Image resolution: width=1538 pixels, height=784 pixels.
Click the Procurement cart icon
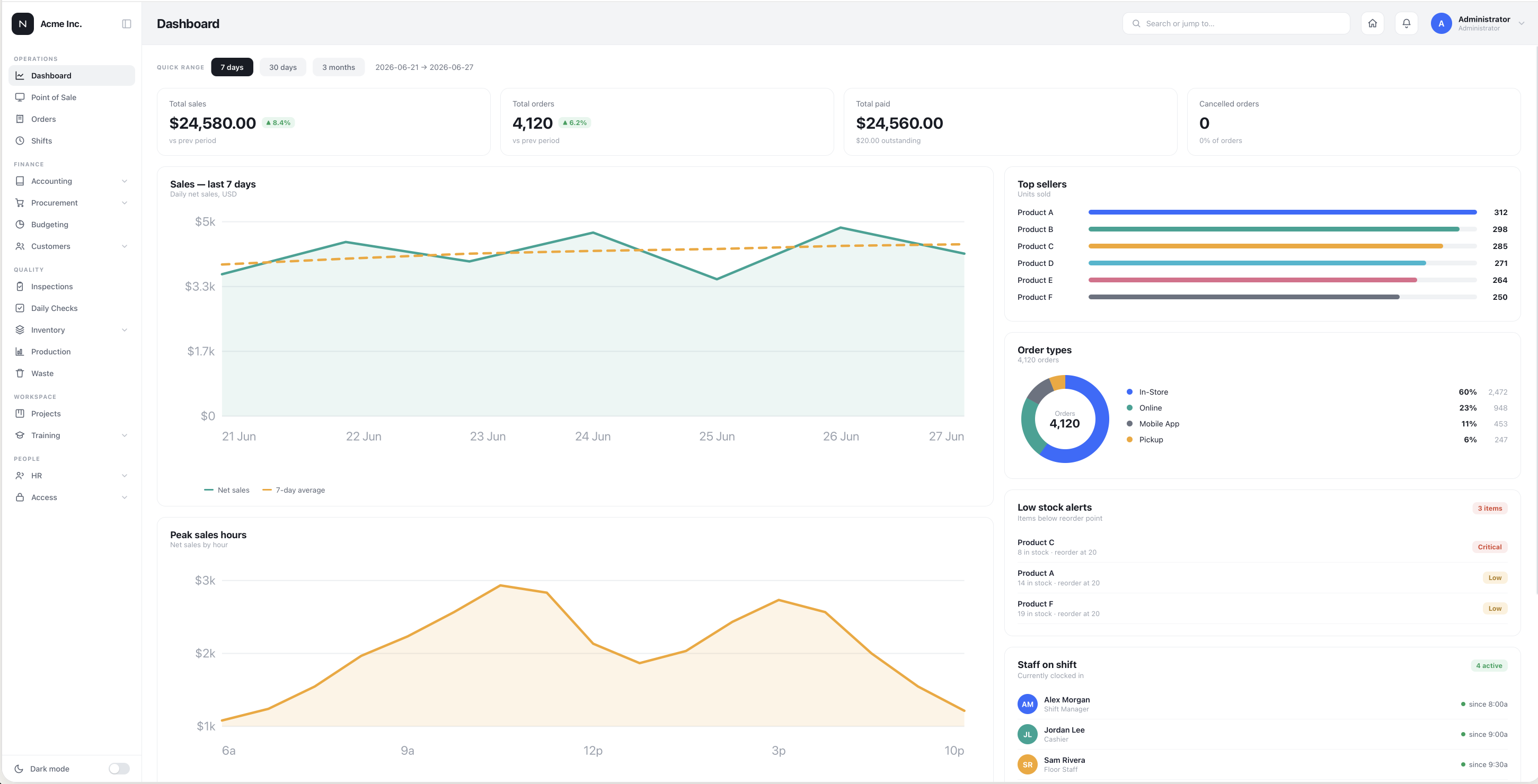(20, 203)
